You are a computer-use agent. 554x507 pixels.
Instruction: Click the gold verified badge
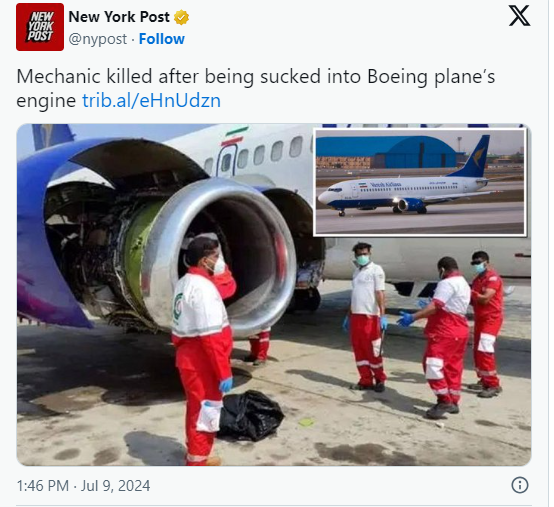(x=181, y=17)
